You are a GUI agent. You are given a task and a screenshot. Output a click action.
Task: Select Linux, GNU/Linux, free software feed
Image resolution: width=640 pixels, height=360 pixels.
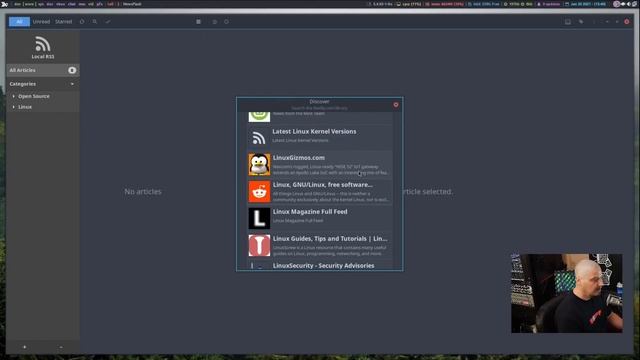pyautogui.click(x=320, y=191)
